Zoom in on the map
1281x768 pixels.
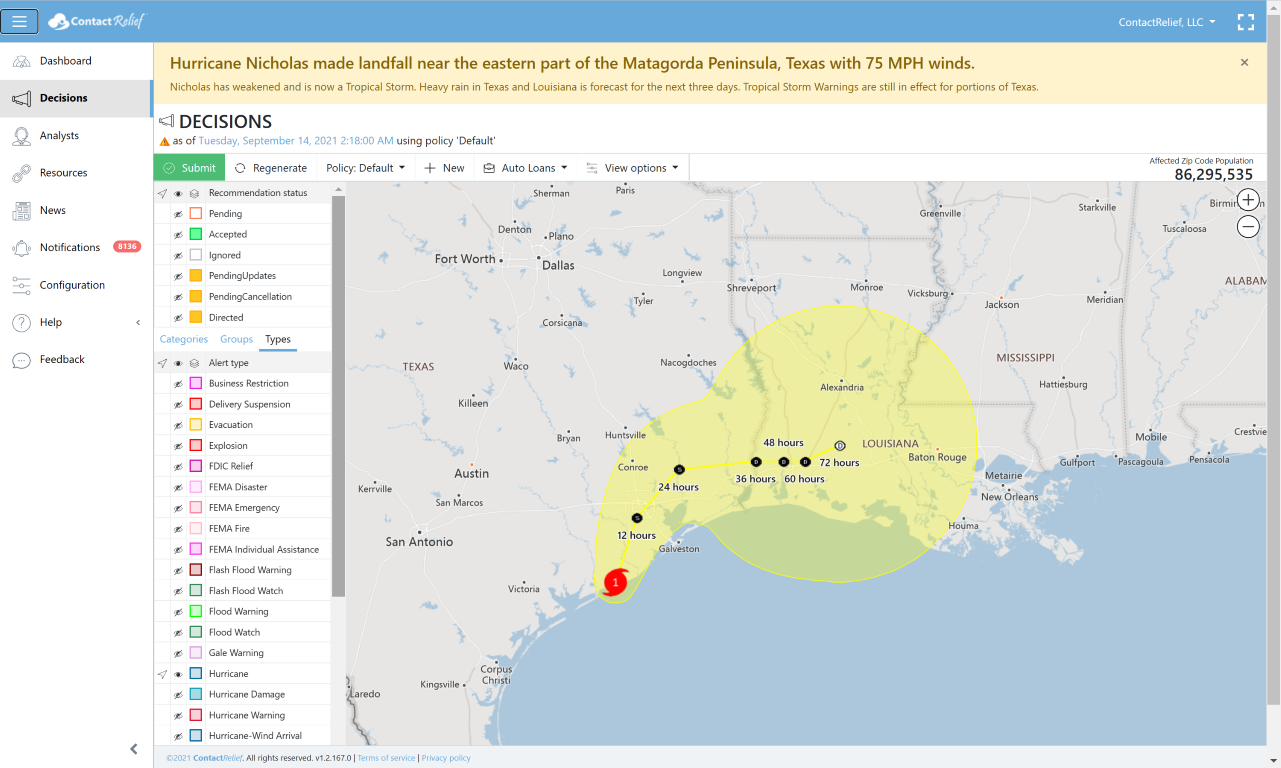(x=1248, y=199)
